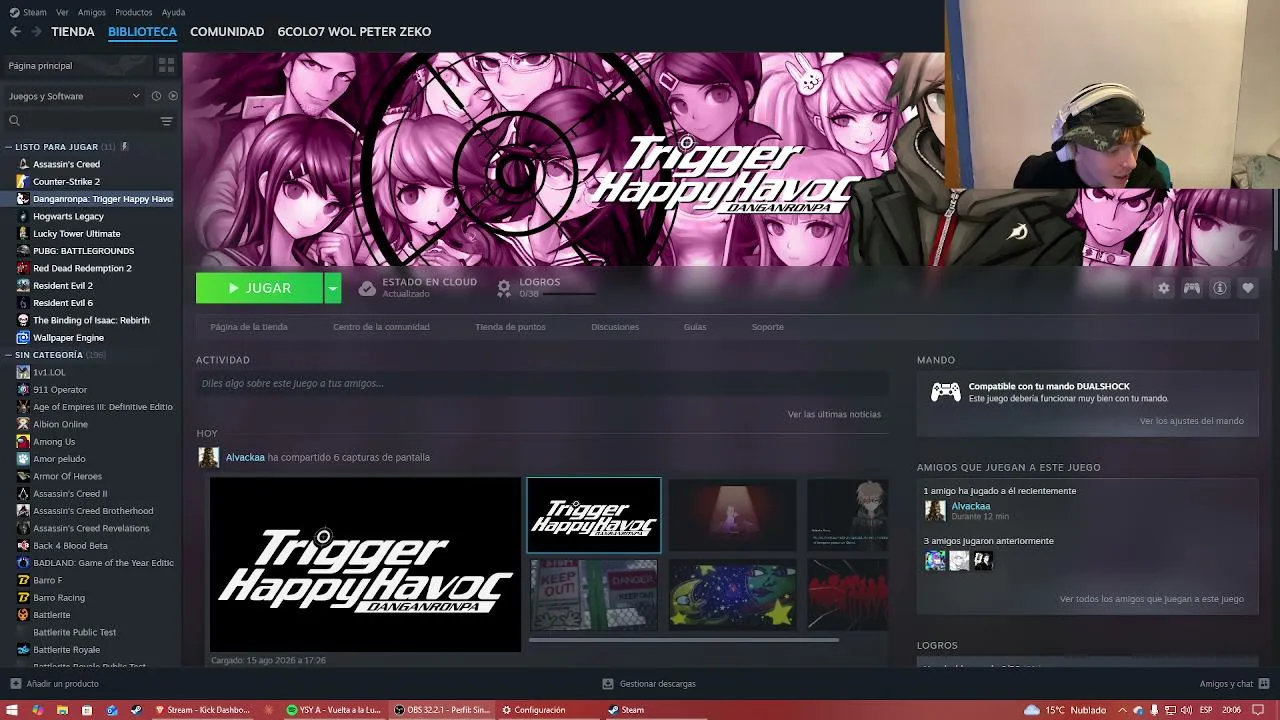
Task: Open Página de la tienda link
Action: 249,327
